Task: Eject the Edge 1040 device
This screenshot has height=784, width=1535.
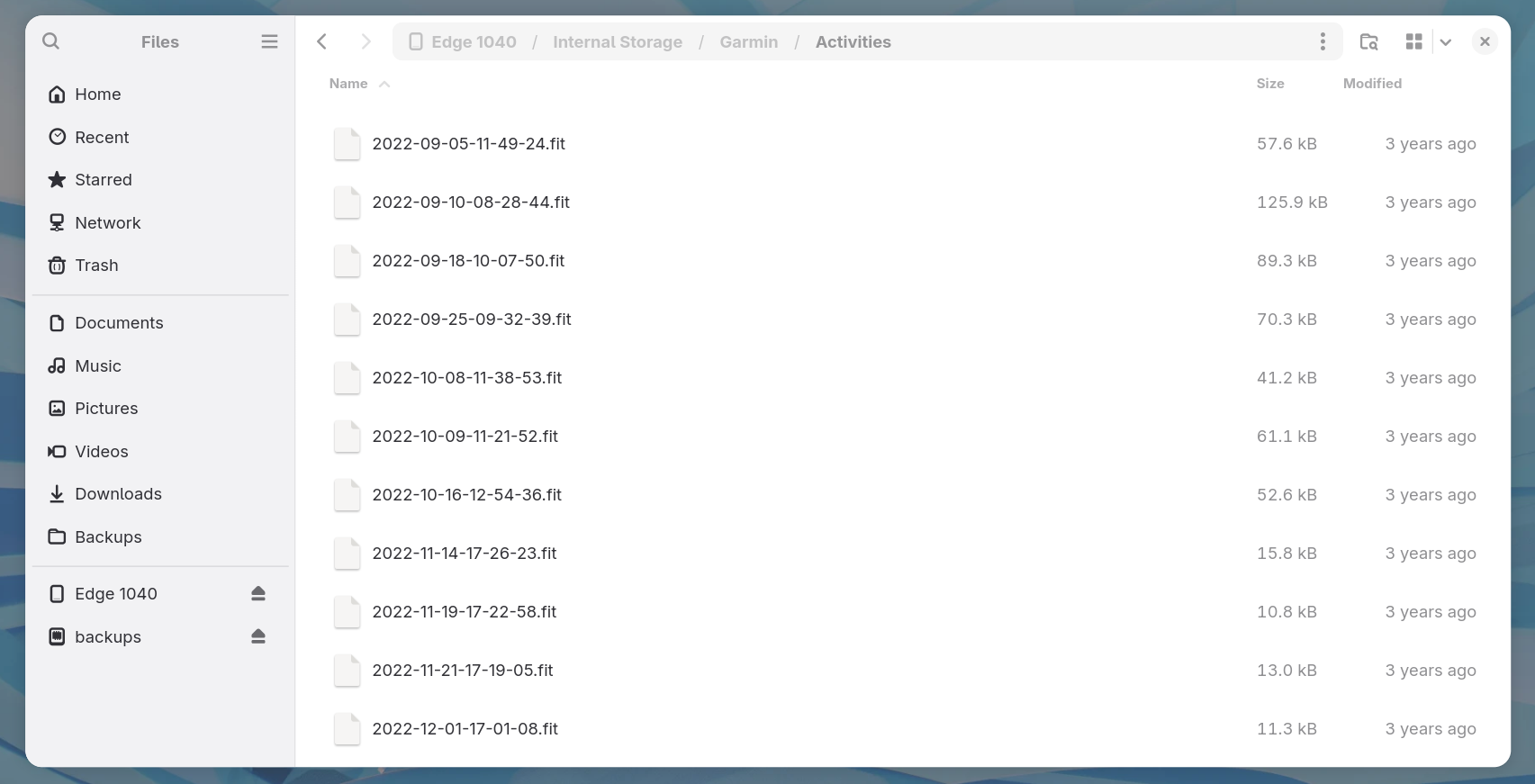Action: click(258, 593)
